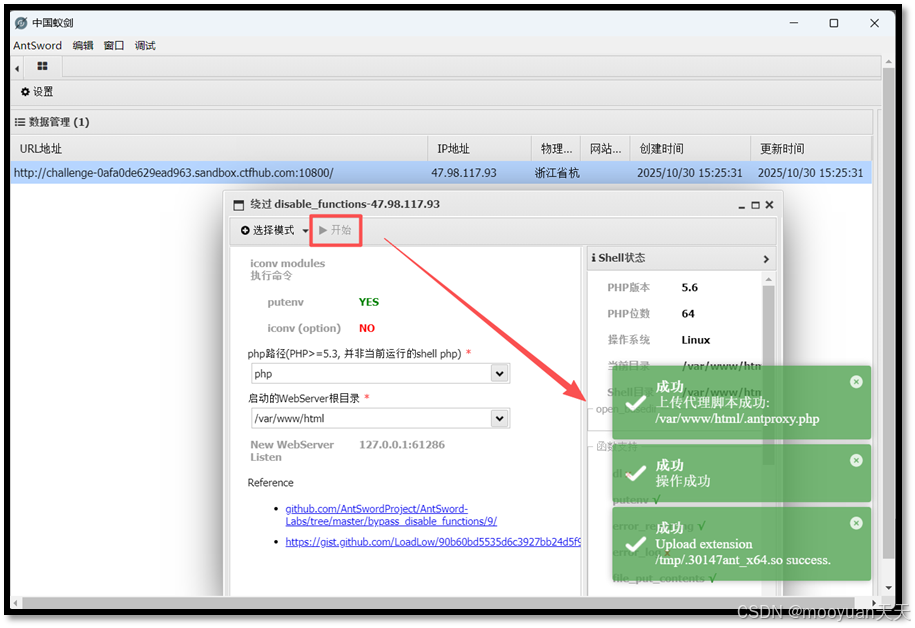Click the php path input field
This screenshot has width=915, height=628.
coord(372,374)
